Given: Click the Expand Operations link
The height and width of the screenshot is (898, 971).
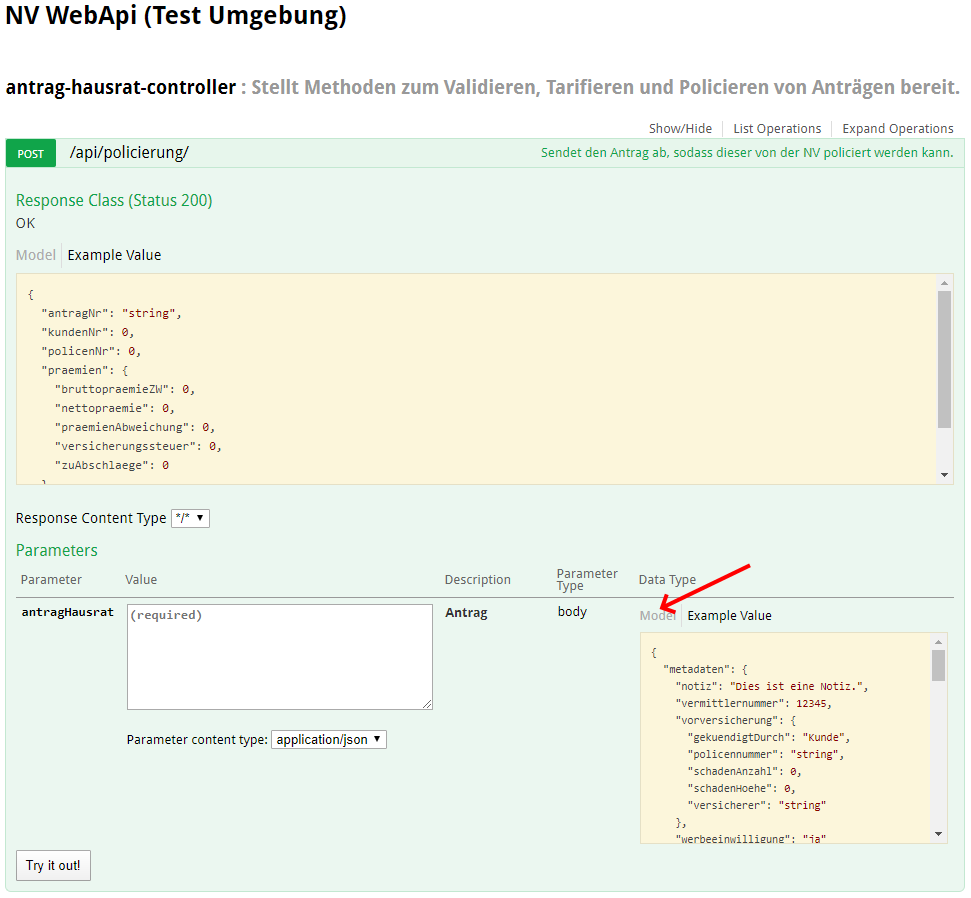Looking at the screenshot, I should [x=897, y=129].
